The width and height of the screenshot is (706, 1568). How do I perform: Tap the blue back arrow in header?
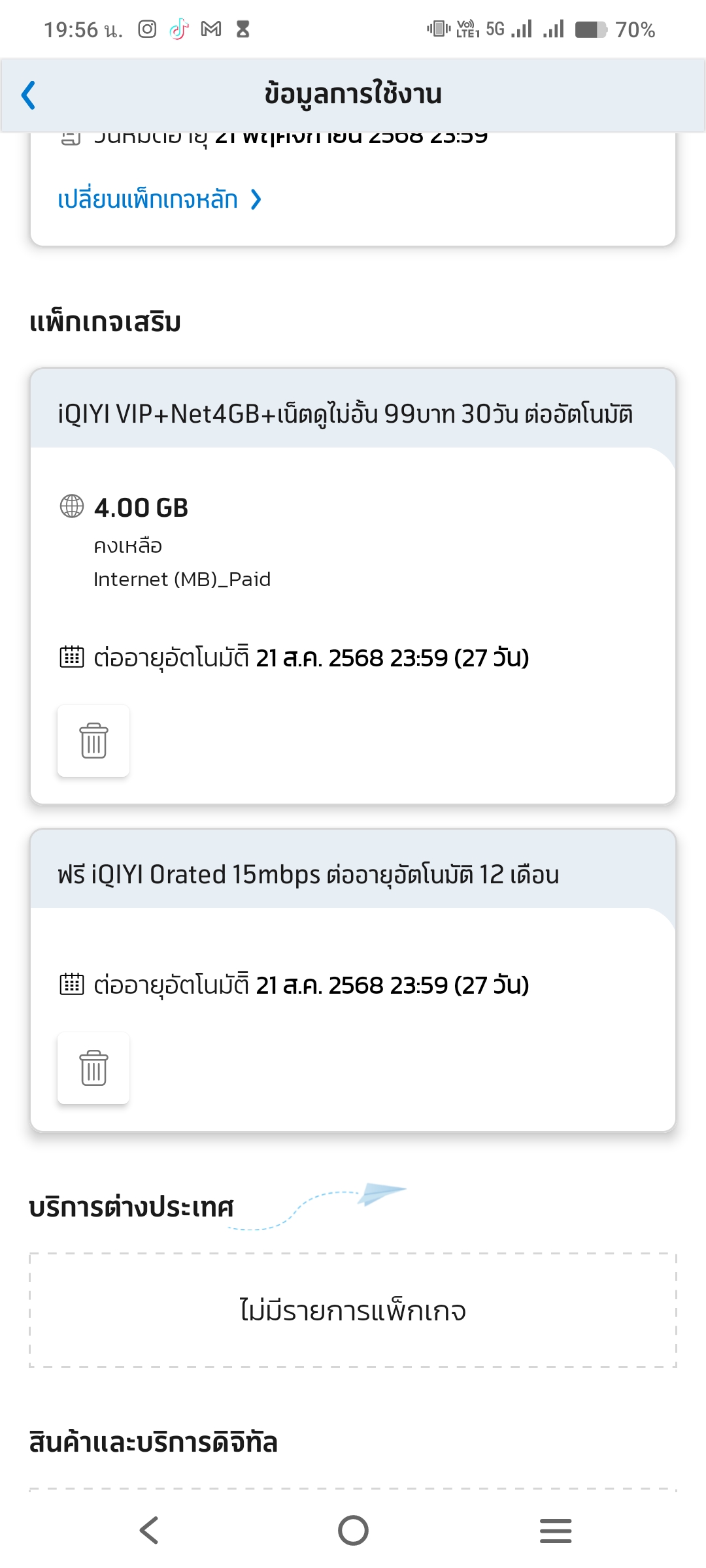coord(28,95)
